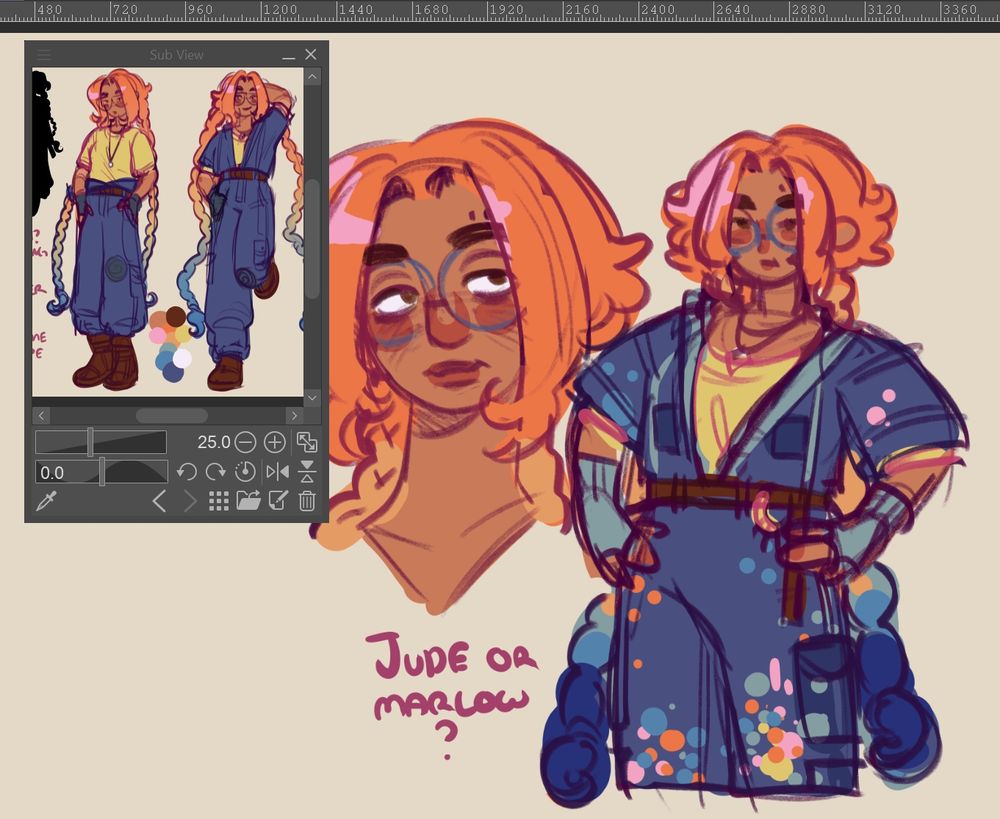Click the 3360 mark on the ruler
The width and height of the screenshot is (1000, 819).
tap(960, 10)
